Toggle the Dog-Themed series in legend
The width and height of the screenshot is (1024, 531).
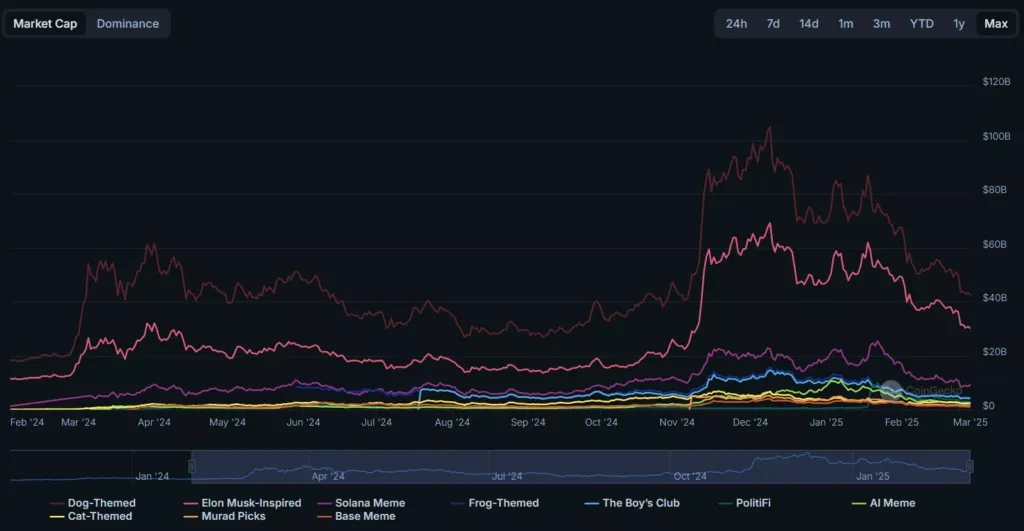101,503
